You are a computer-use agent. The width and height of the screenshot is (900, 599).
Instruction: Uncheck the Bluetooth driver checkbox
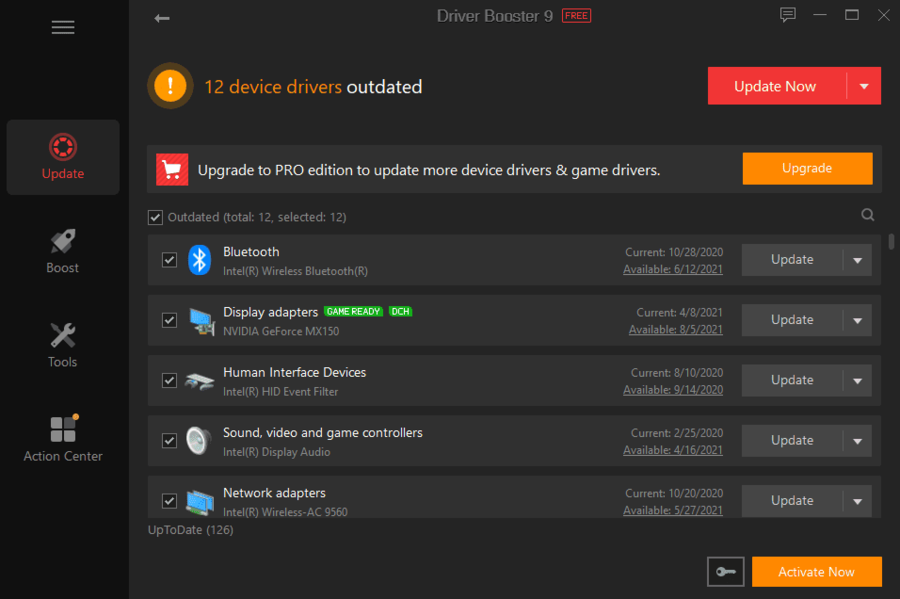(169, 260)
